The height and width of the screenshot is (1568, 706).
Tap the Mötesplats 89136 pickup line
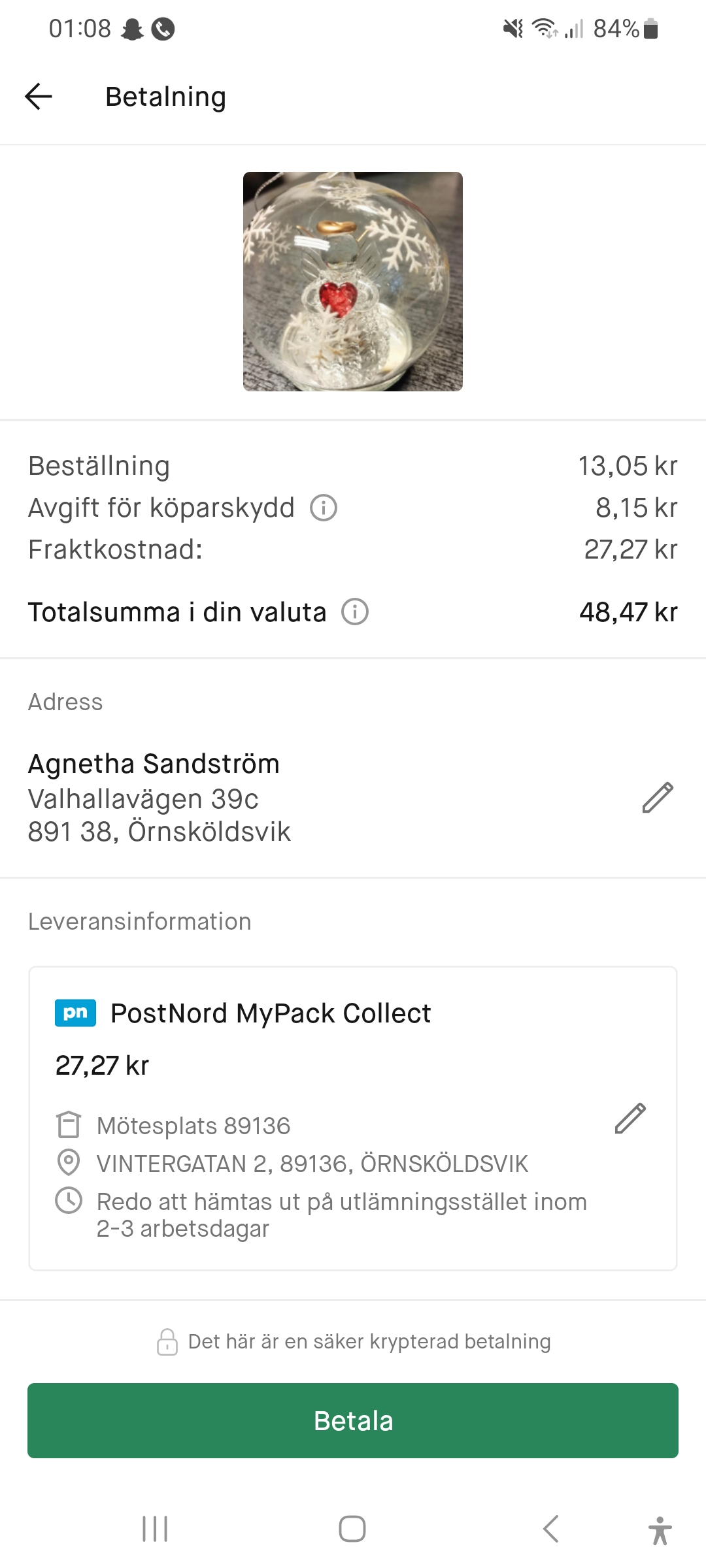click(193, 1126)
